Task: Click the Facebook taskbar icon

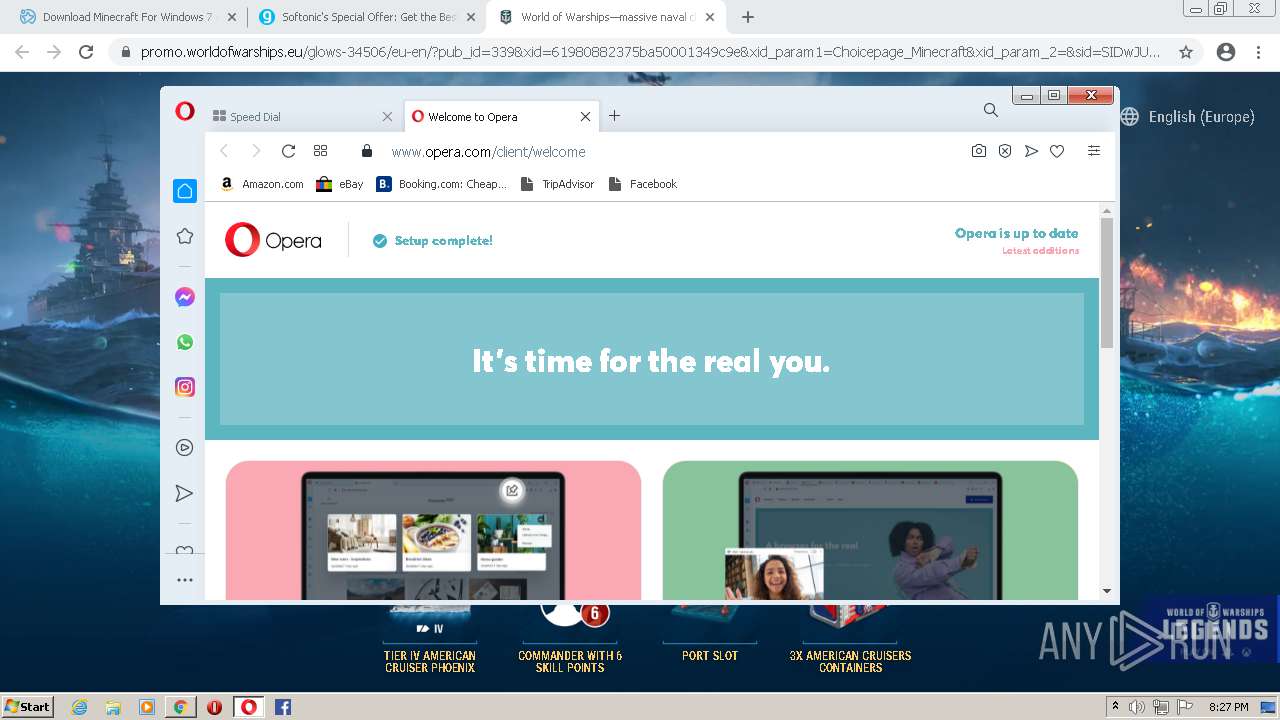Action: [283, 707]
